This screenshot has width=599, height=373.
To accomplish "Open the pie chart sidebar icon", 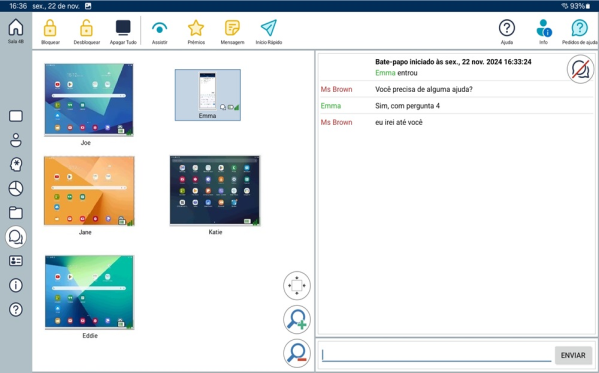I will tap(16, 189).
